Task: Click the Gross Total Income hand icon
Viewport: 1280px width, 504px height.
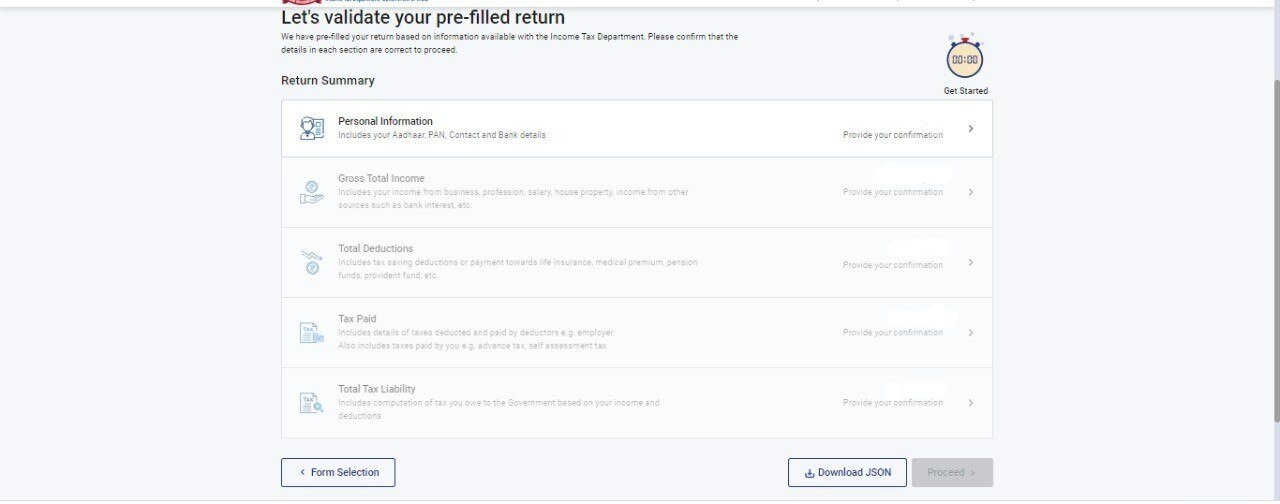Action: [x=312, y=192]
